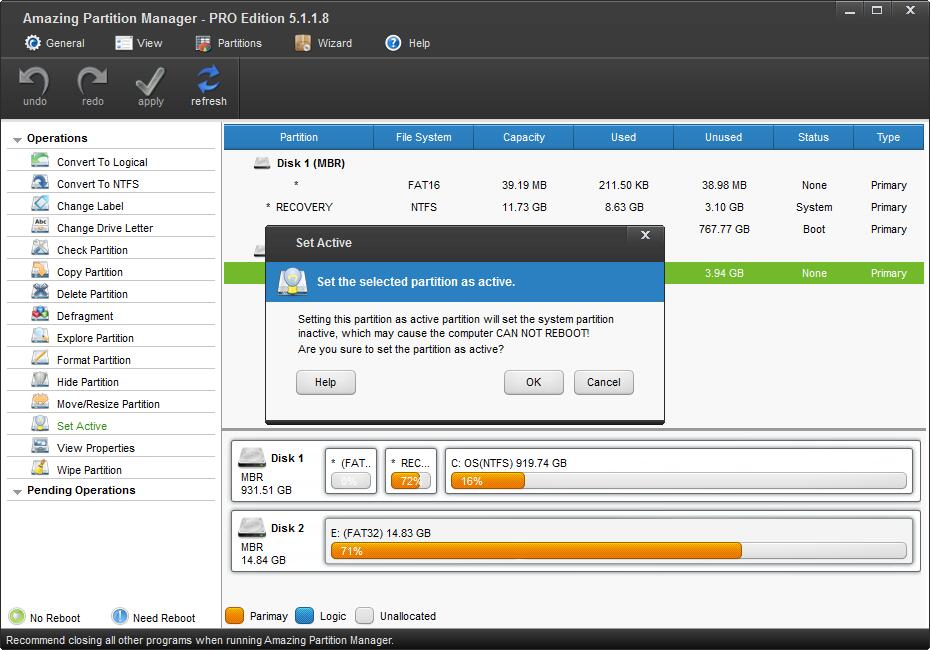
Task: Click the refresh toolbar icon
Action: 208,79
